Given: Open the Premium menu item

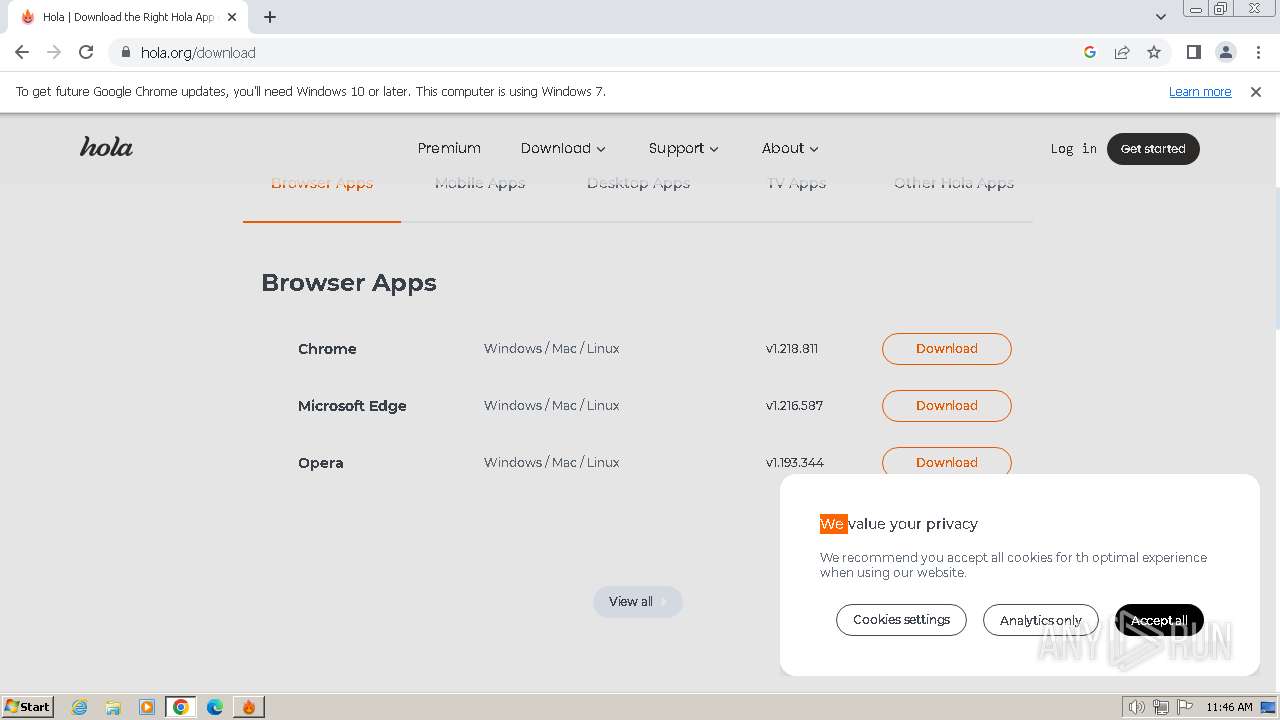Looking at the screenshot, I should (x=449, y=148).
